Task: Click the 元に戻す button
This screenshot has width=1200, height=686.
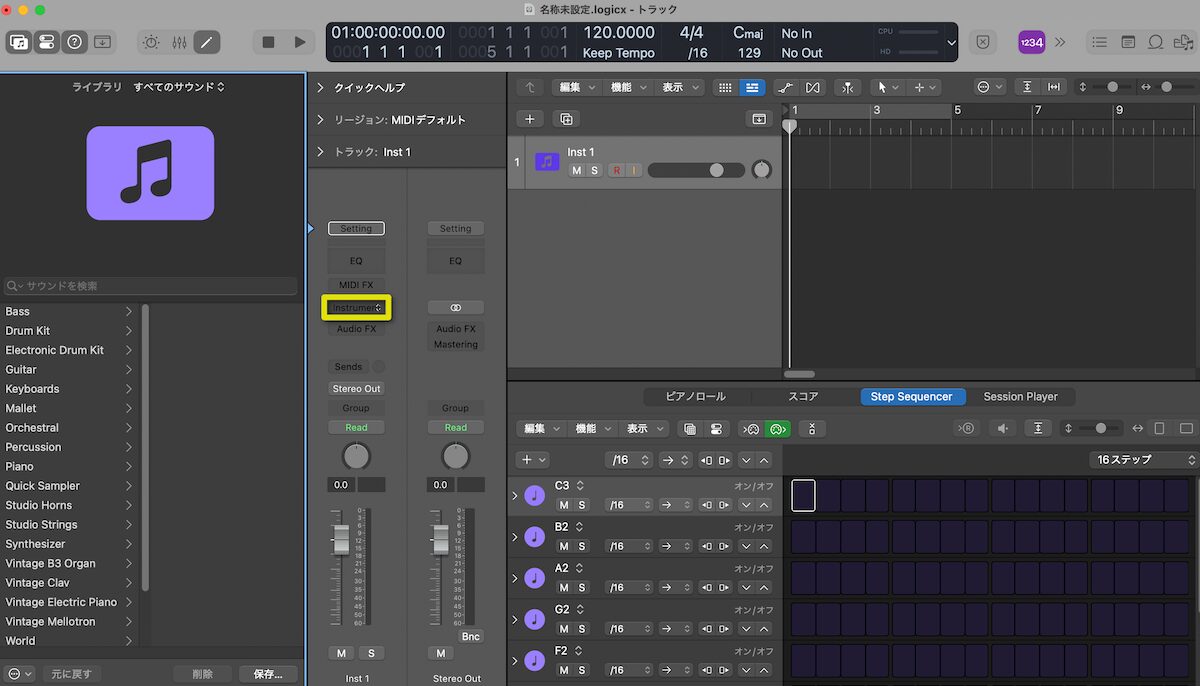Action: (x=71, y=674)
